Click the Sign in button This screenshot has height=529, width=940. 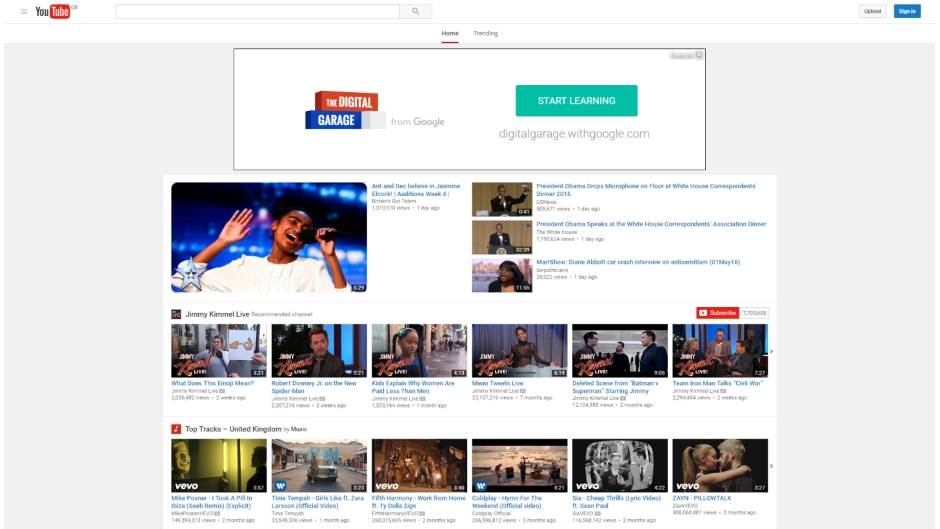[x=906, y=11]
